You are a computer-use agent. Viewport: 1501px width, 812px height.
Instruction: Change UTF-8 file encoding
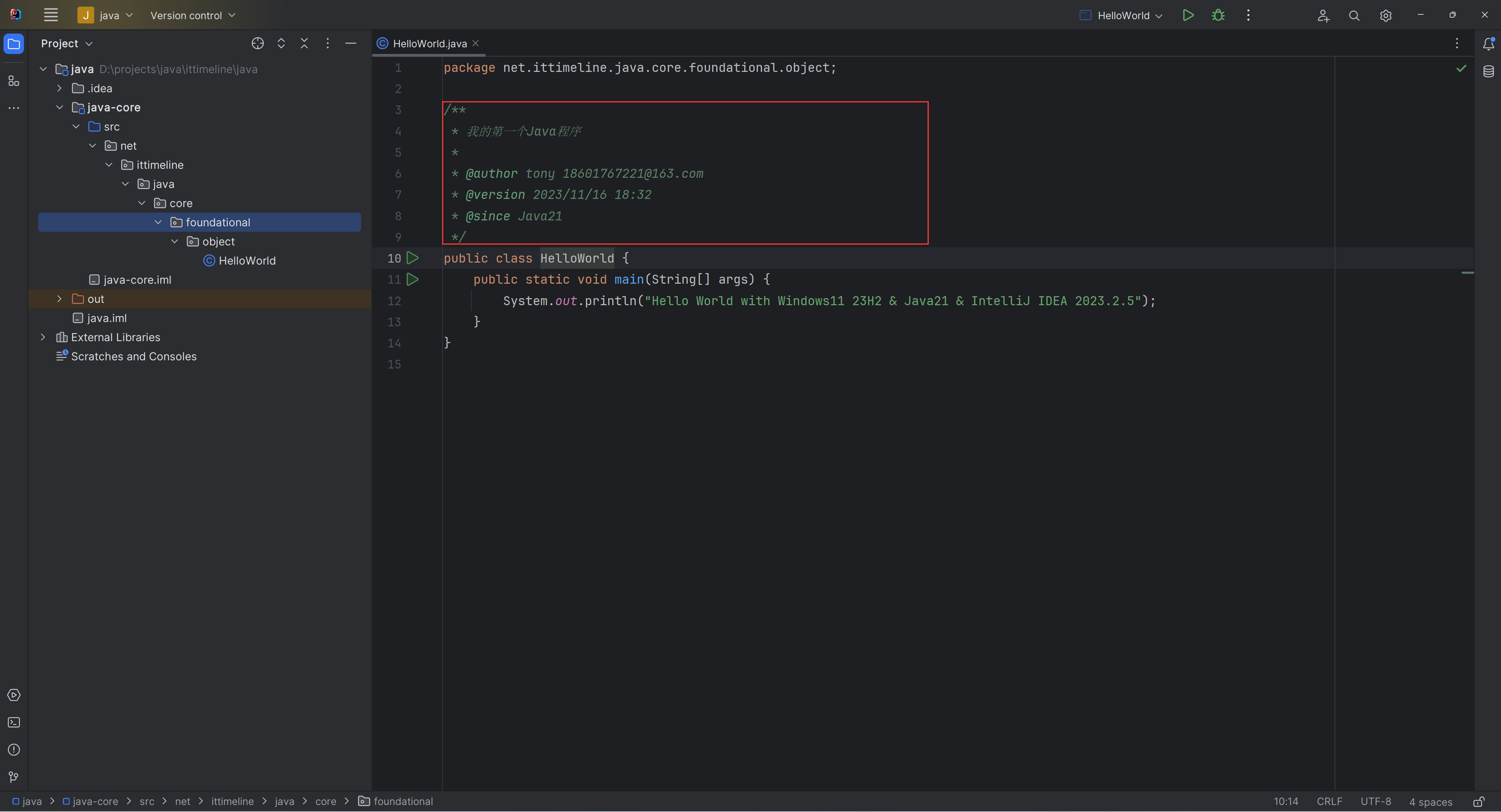coord(1376,802)
